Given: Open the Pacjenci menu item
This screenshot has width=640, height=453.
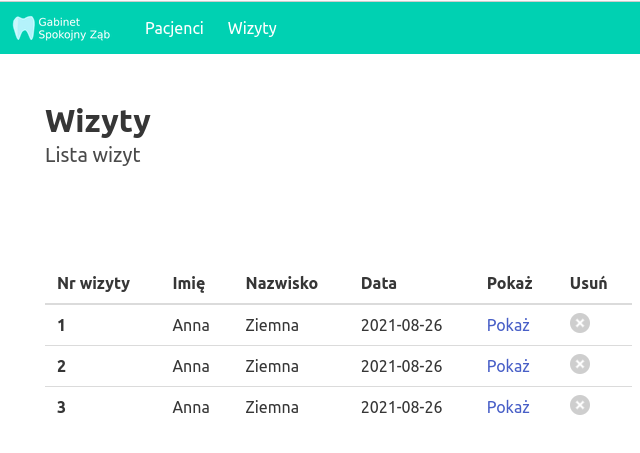Looking at the screenshot, I should tap(174, 28).
